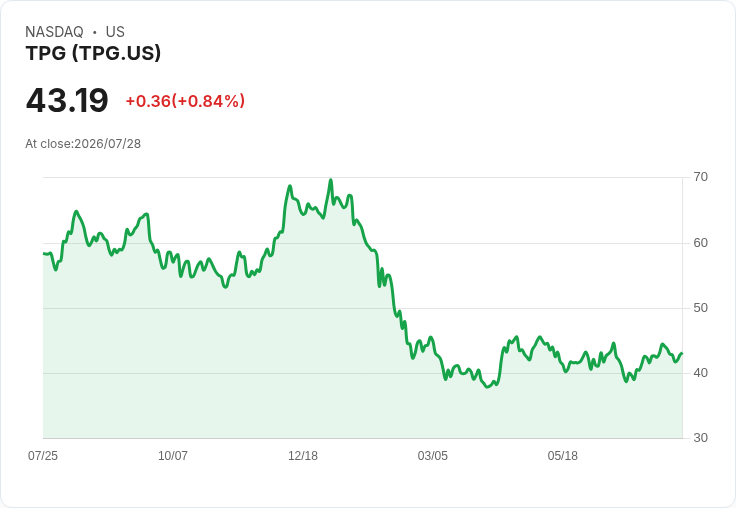736x508 pixels.
Task: Select the 40 y-axis price label
Action: (700, 373)
